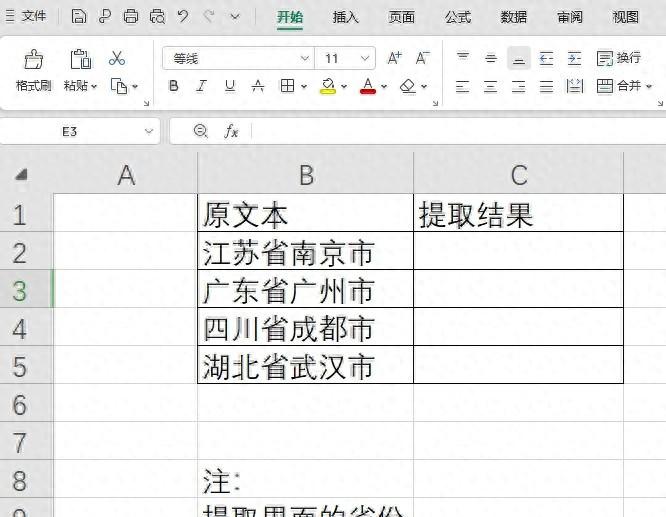Click the 合并 merge cells button
666x517 pixels.
coord(618,86)
